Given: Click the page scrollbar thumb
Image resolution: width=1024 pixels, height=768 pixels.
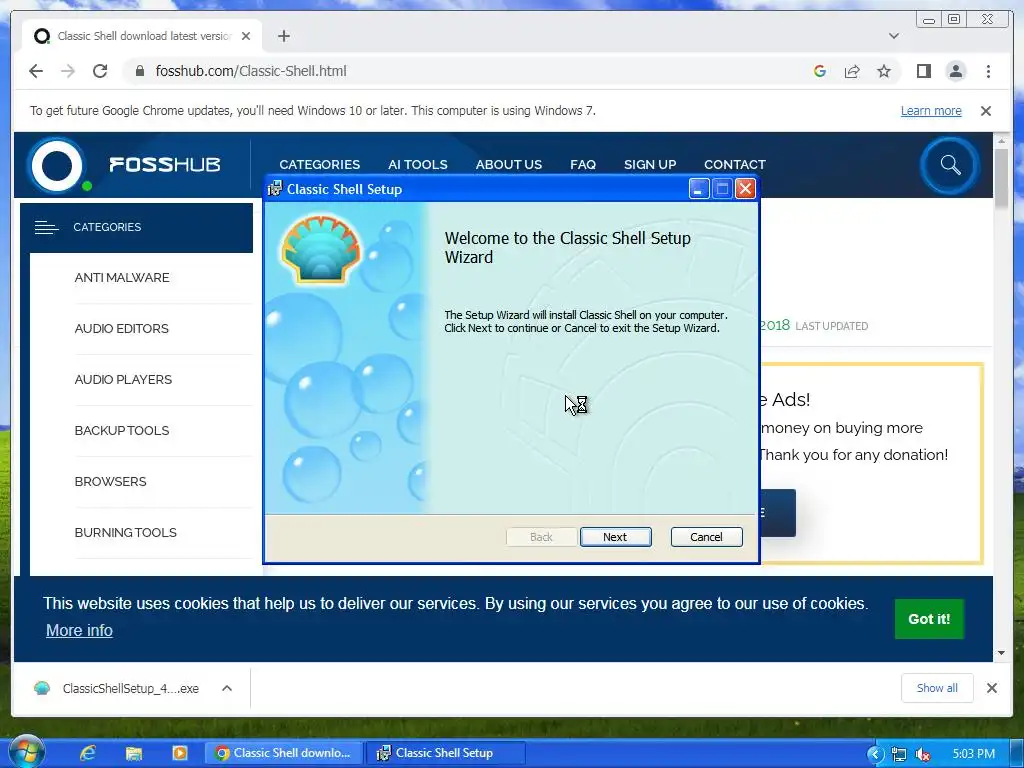Looking at the screenshot, I should [1001, 179].
